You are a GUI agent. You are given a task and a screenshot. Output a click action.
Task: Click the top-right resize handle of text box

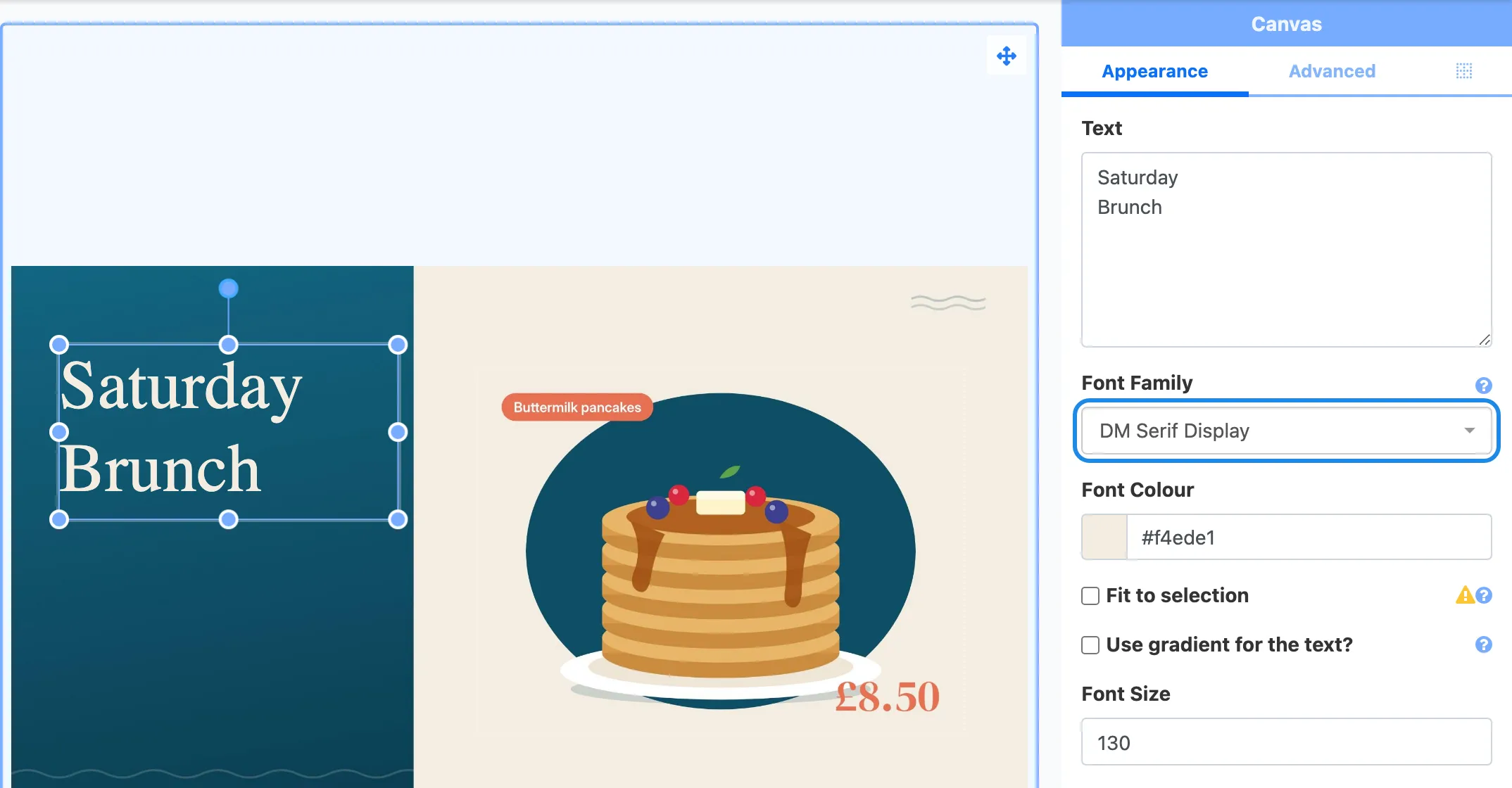tap(398, 344)
